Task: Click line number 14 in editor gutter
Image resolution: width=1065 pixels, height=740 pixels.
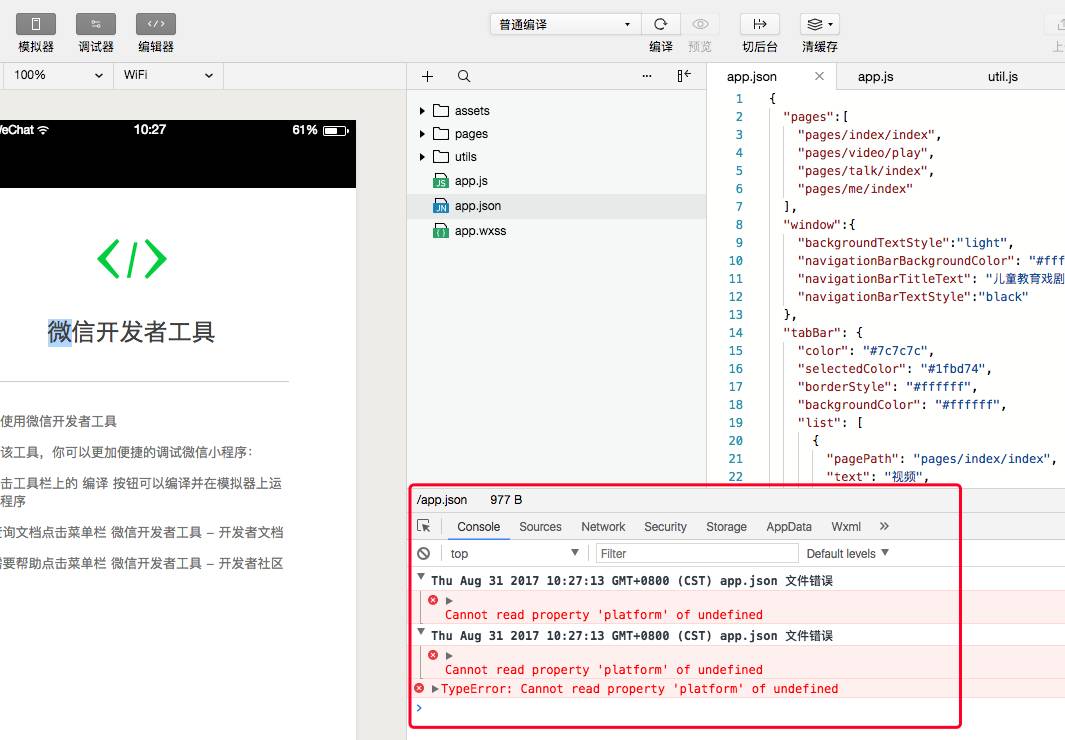Action: (736, 333)
